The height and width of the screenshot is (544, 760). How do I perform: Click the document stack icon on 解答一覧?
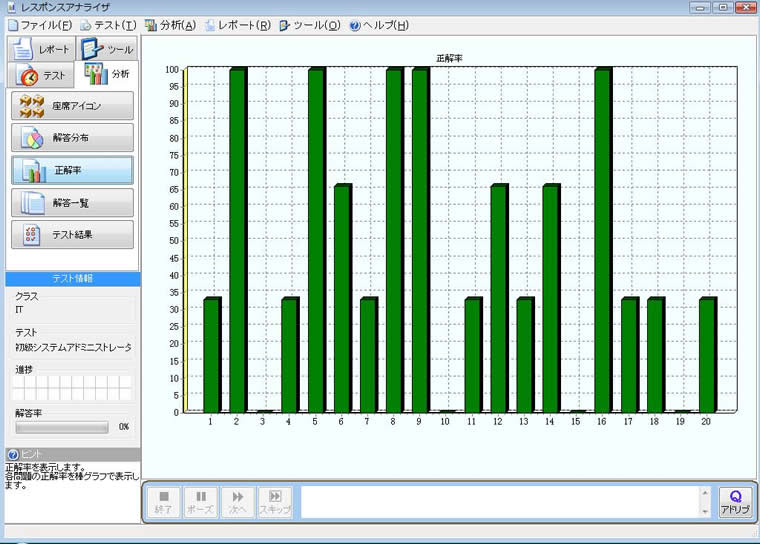tap(32, 203)
